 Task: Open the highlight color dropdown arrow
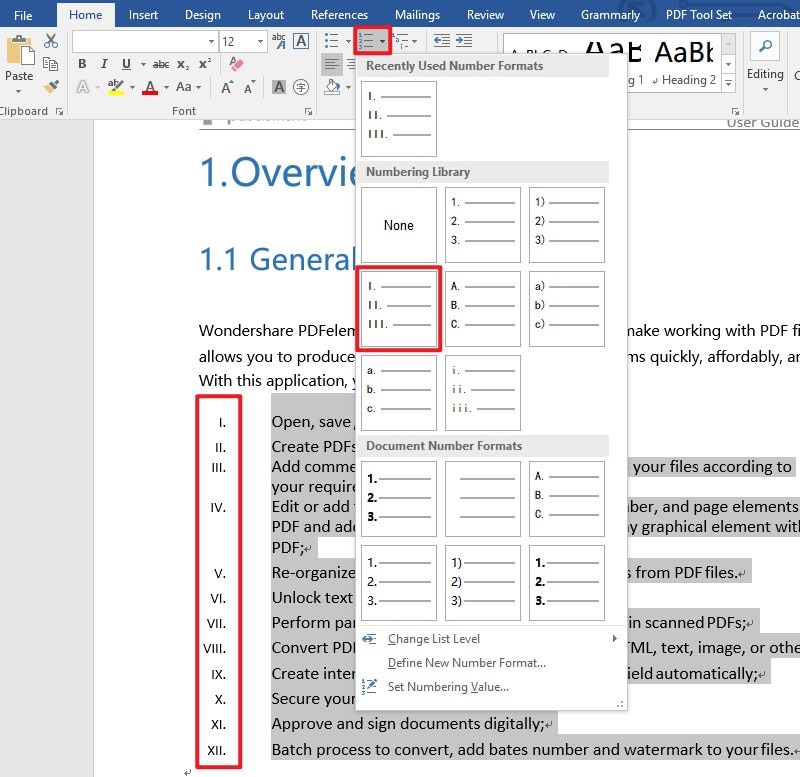132,88
